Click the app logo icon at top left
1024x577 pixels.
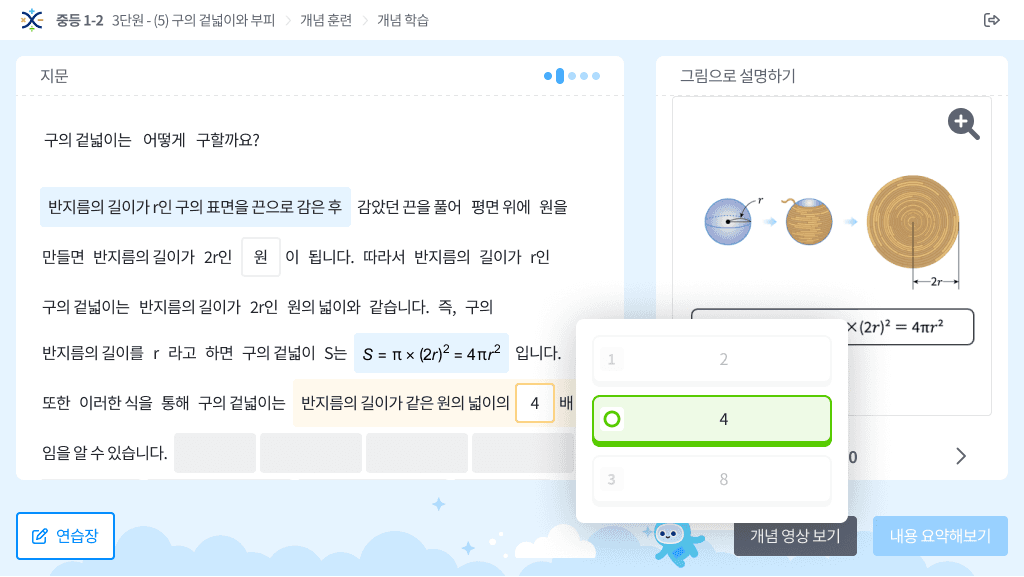tap(31, 20)
